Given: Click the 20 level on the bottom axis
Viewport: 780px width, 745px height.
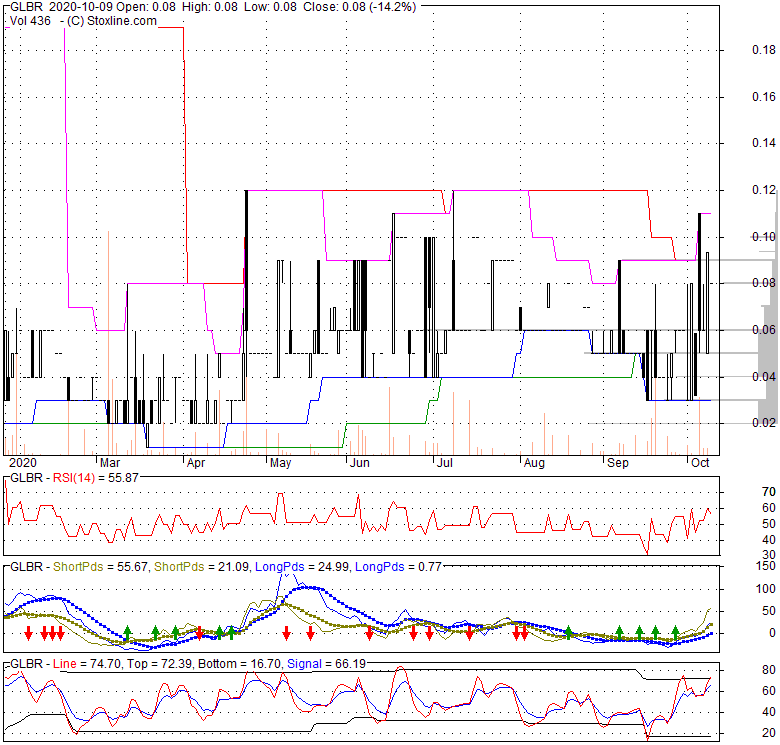Looking at the screenshot, I should point(769,733).
